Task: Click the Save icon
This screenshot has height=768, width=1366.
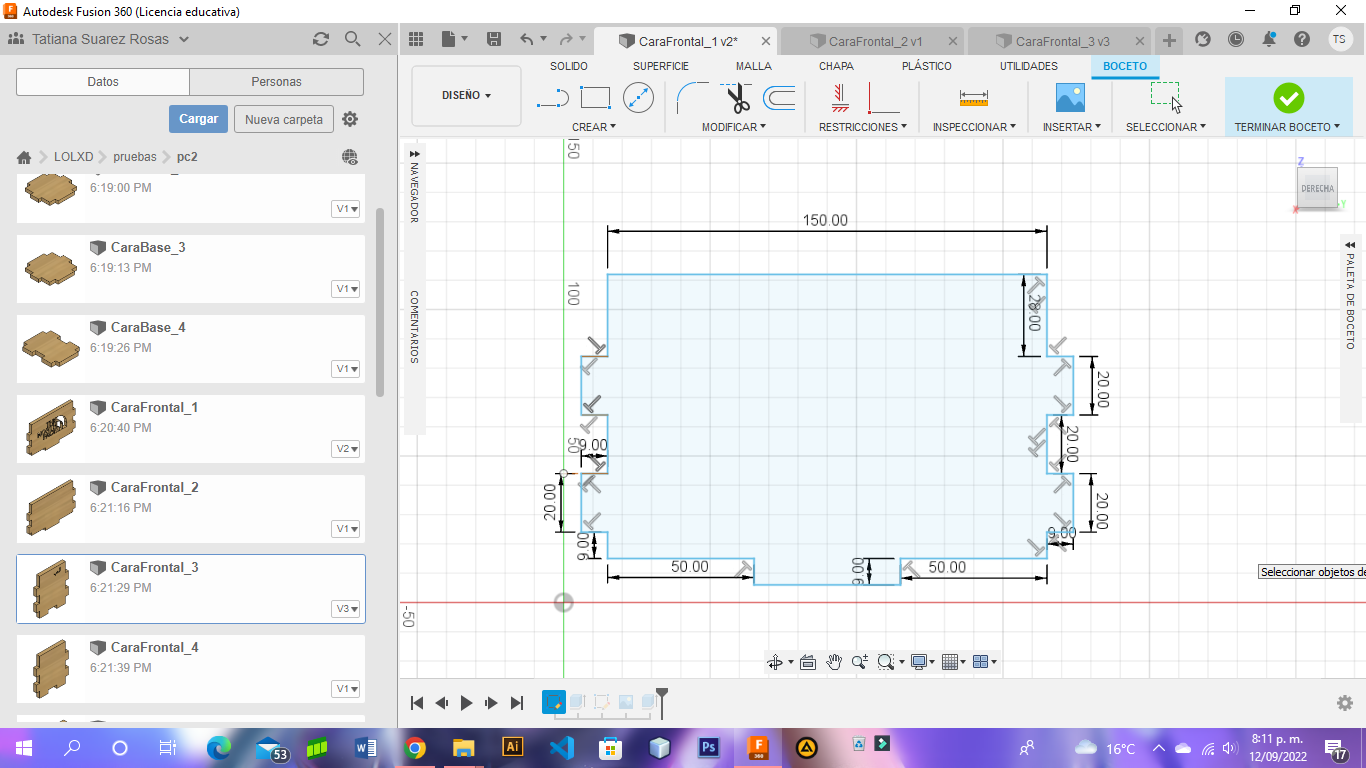Action: click(494, 39)
